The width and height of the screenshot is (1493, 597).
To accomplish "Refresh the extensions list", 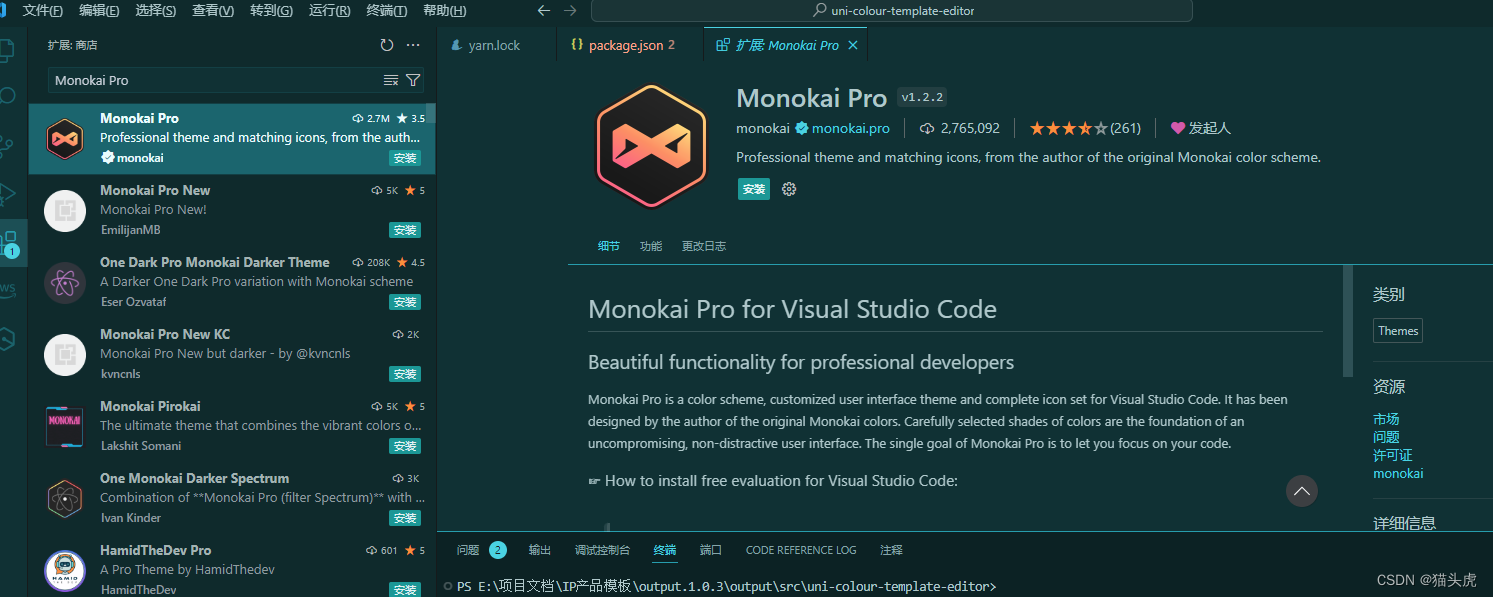I will (387, 44).
